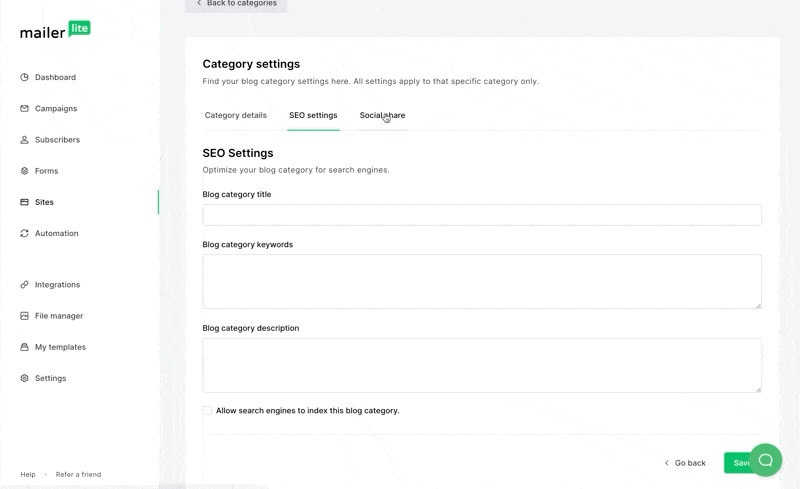Click the My templates icon

pos(25,347)
